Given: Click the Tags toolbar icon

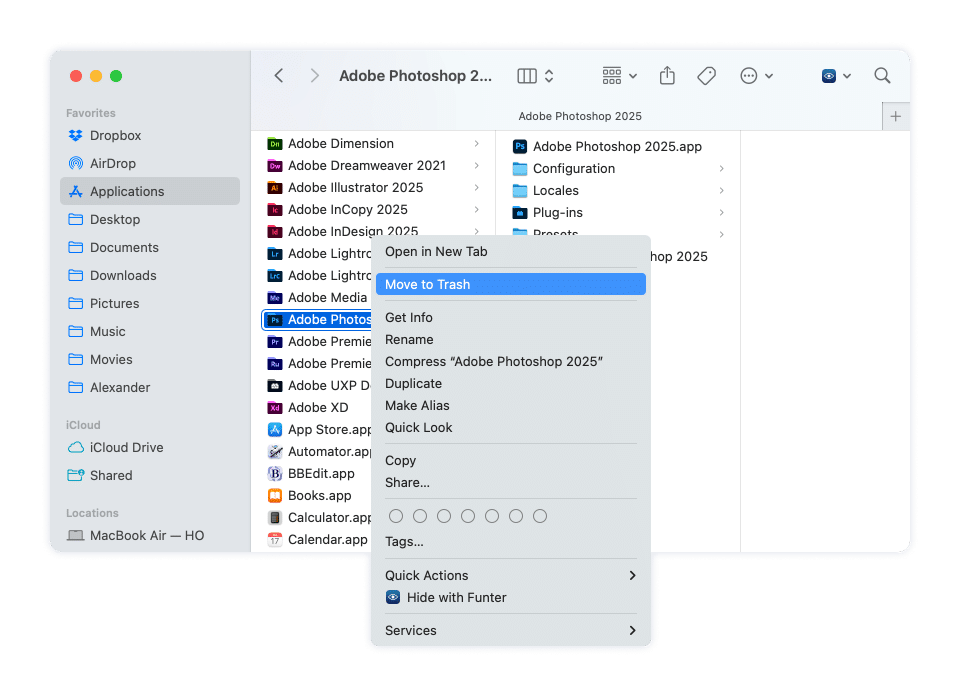Looking at the screenshot, I should (x=707, y=76).
